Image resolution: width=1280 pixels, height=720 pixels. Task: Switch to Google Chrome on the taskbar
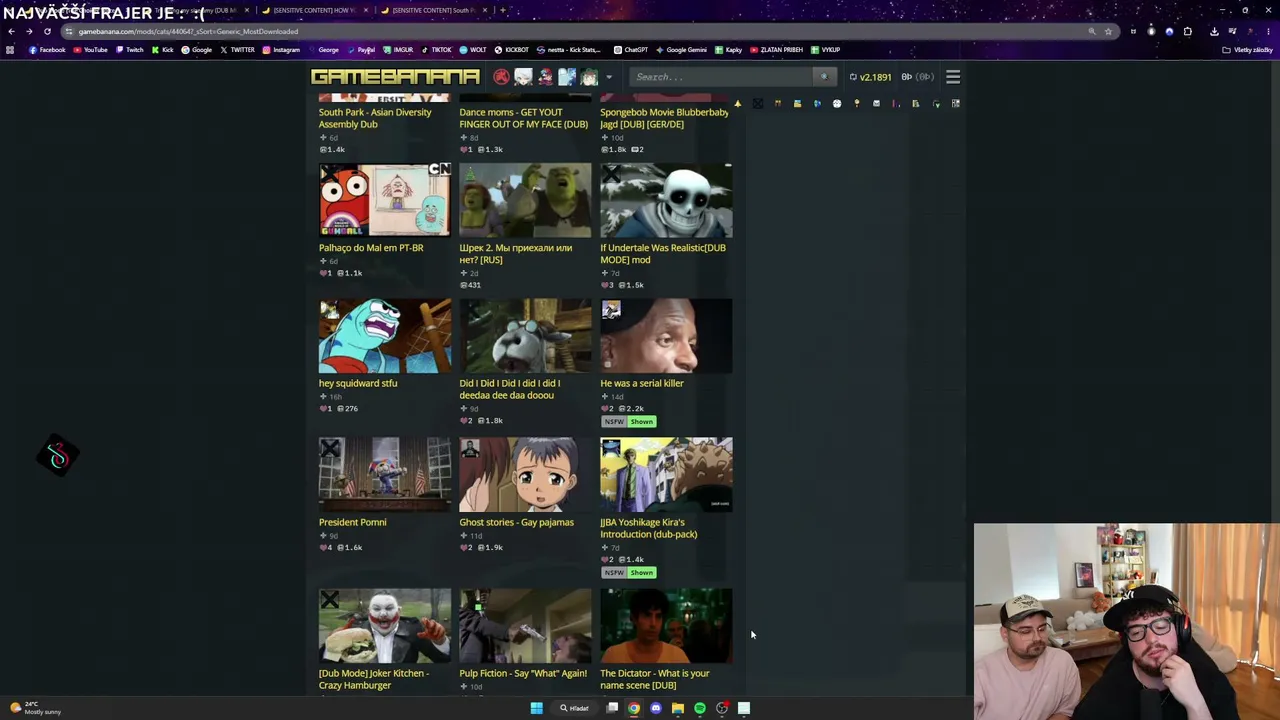pyautogui.click(x=634, y=708)
